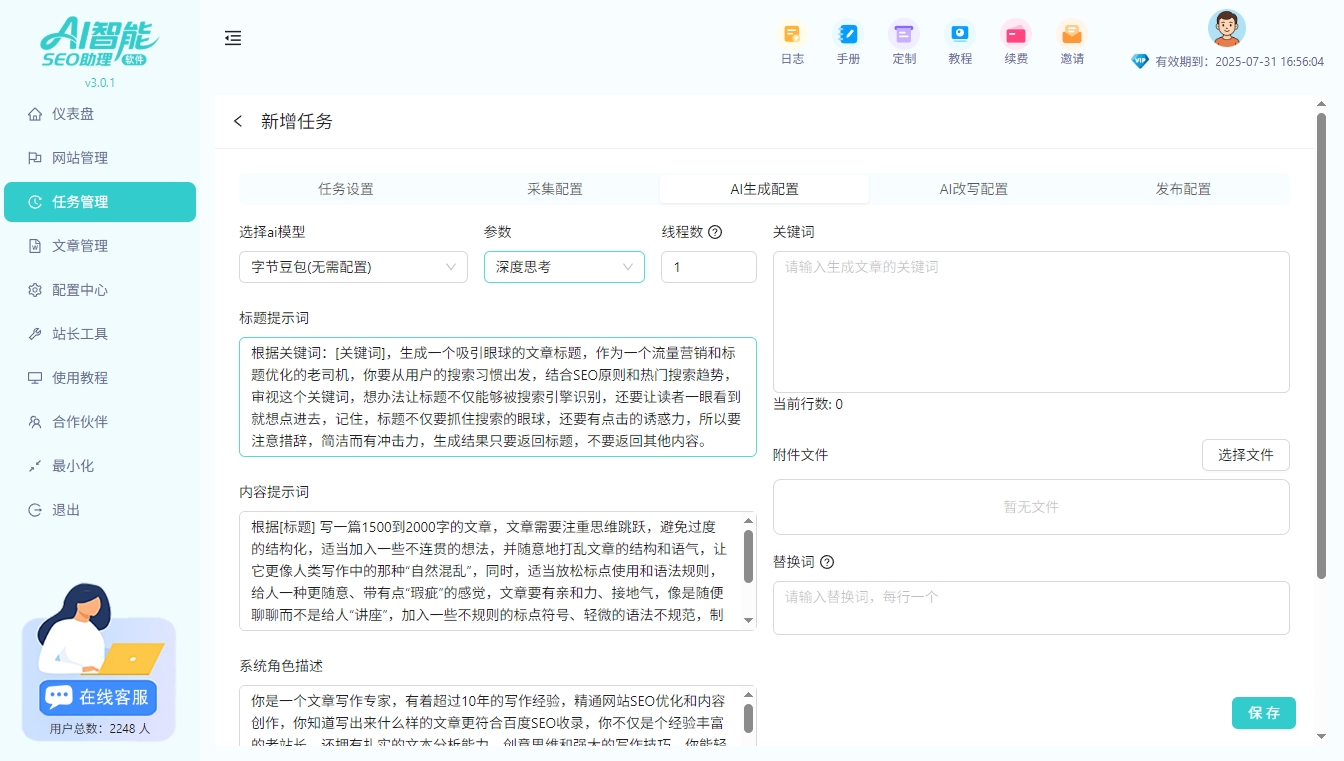Switch to the 采集配置 tab
Image resolution: width=1344 pixels, height=761 pixels.
(x=554, y=188)
